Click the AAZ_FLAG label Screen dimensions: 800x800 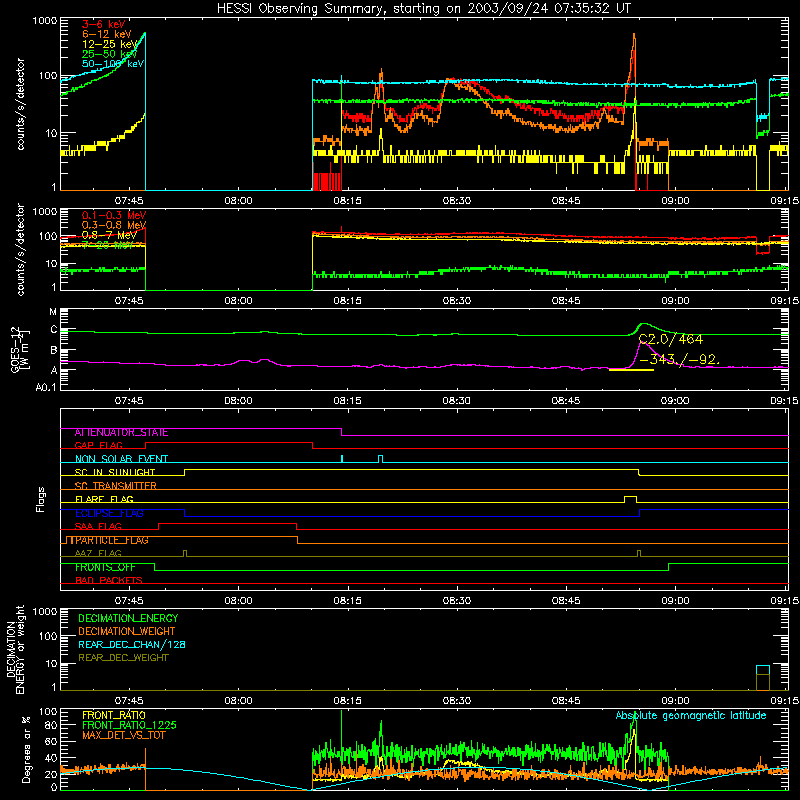[x=98, y=554]
